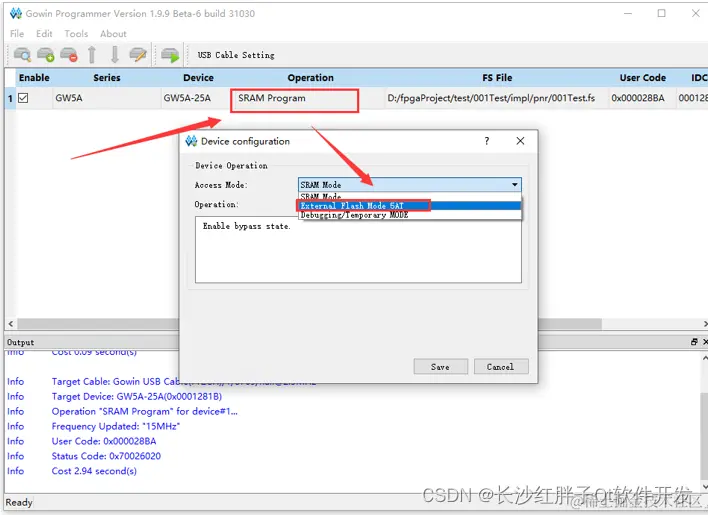Choose Debugging/Temporary MODE option
This screenshot has height=515, width=708.
pos(410,215)
